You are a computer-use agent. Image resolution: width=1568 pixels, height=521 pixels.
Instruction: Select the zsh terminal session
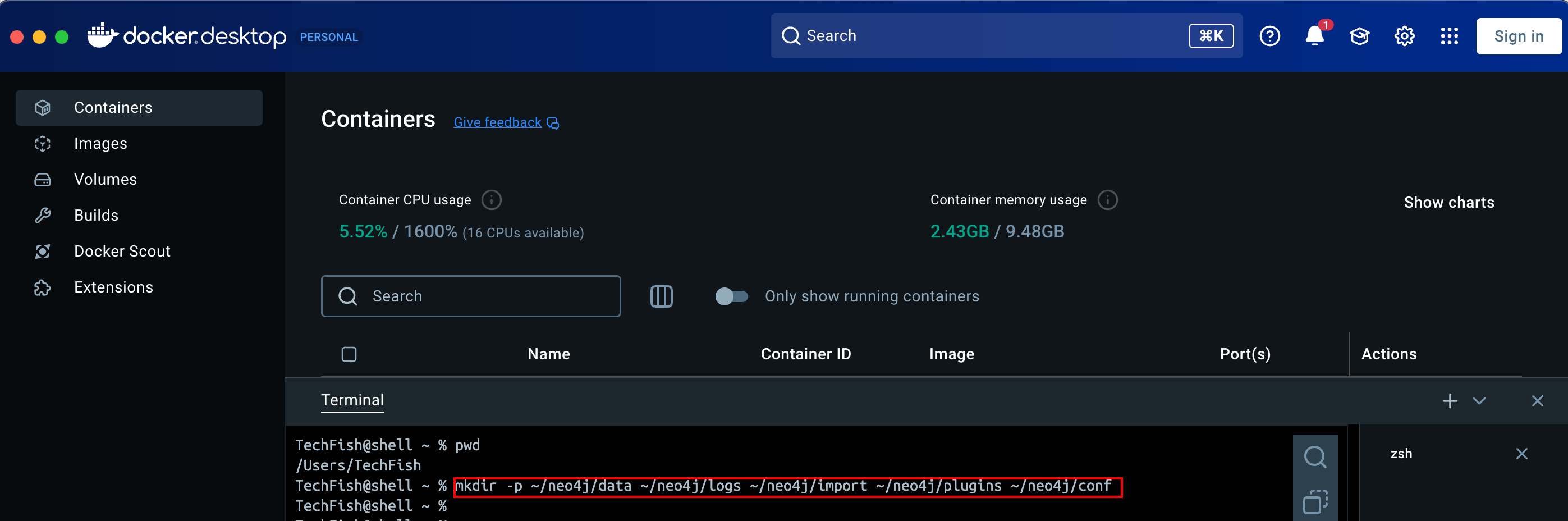click(x=1401, y=454)
